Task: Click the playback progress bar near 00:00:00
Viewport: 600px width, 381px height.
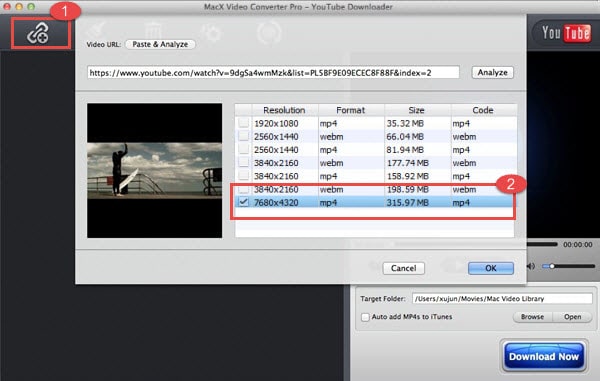Action: coord(541,244)
